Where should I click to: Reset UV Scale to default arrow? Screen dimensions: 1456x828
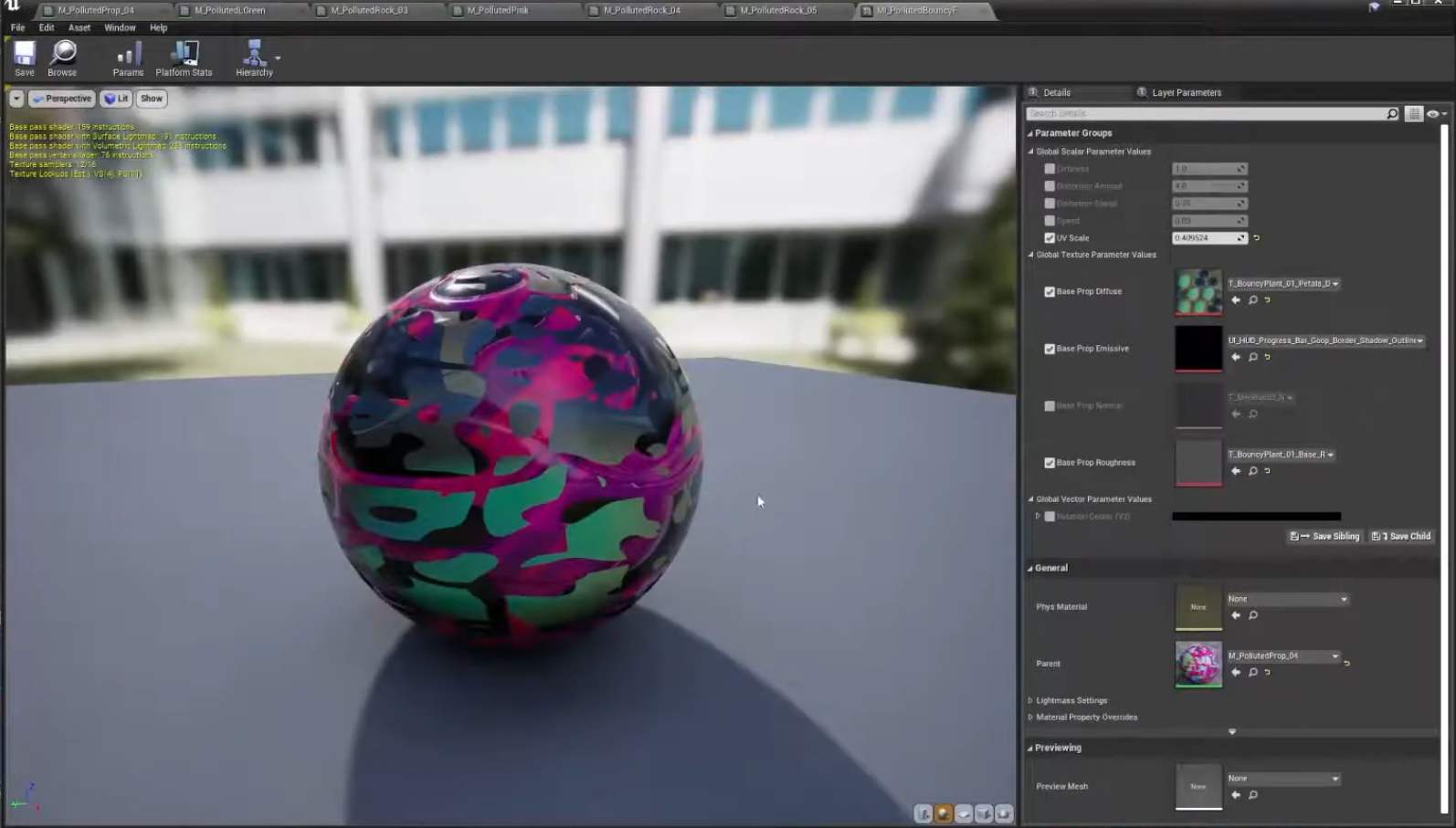tap(1257, 238)
